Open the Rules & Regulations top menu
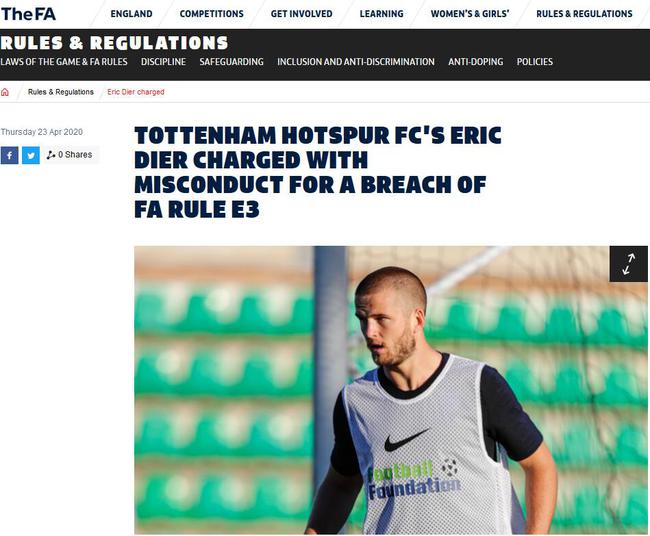This screenshot has height=536, width=650. click(x=584, y=14)
